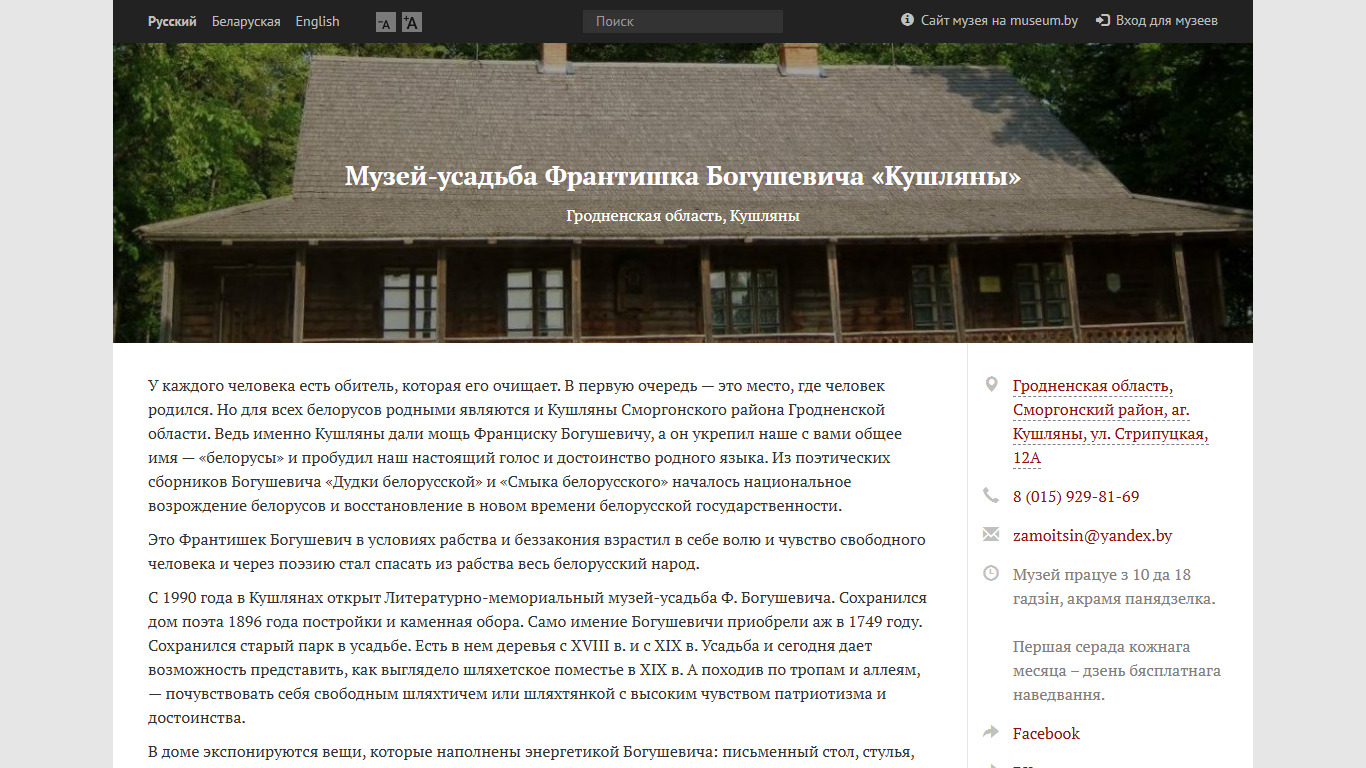1366x768 pixels.
Task: Click free-visit note Першая серада кожнага месяца
Action: 1117,671
